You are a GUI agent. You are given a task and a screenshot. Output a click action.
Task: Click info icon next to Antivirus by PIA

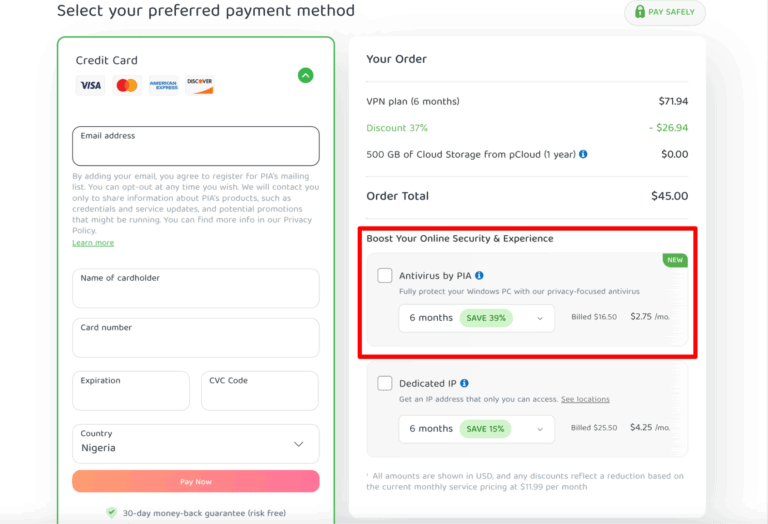[480, 275]
